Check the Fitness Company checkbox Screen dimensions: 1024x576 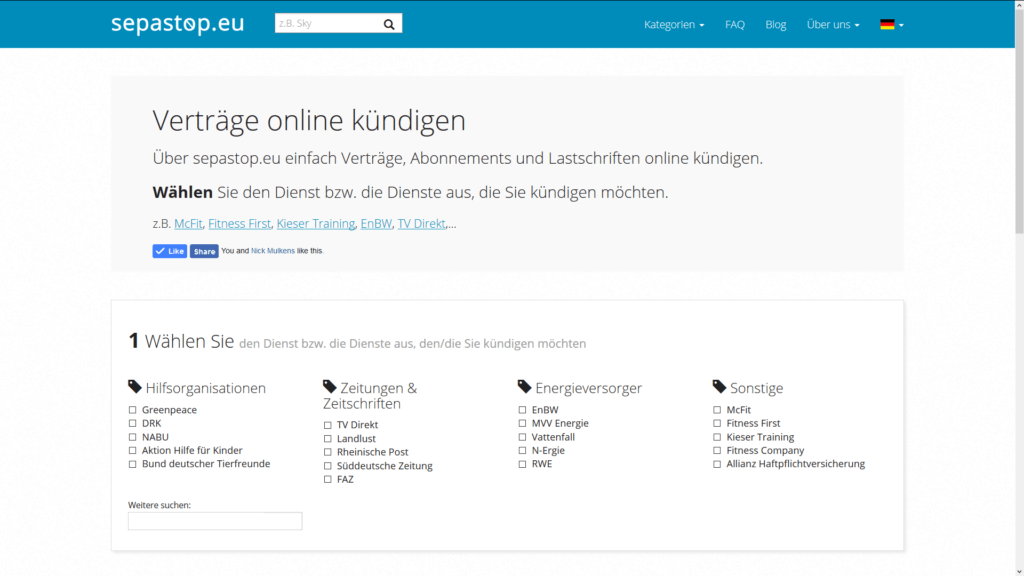pyautogui.click(x=717, y=451)
